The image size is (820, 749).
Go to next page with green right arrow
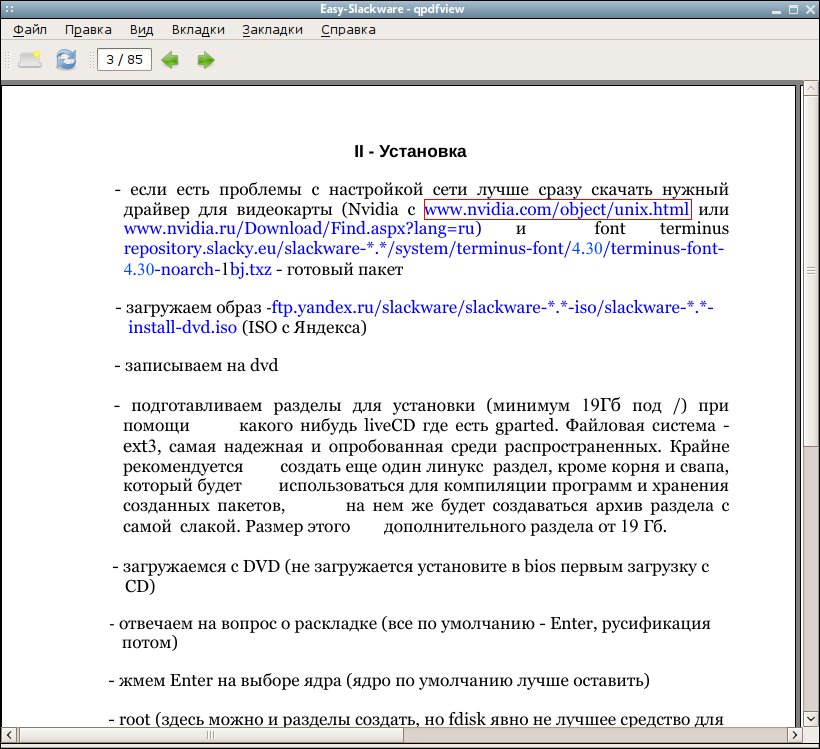(206, 60)
